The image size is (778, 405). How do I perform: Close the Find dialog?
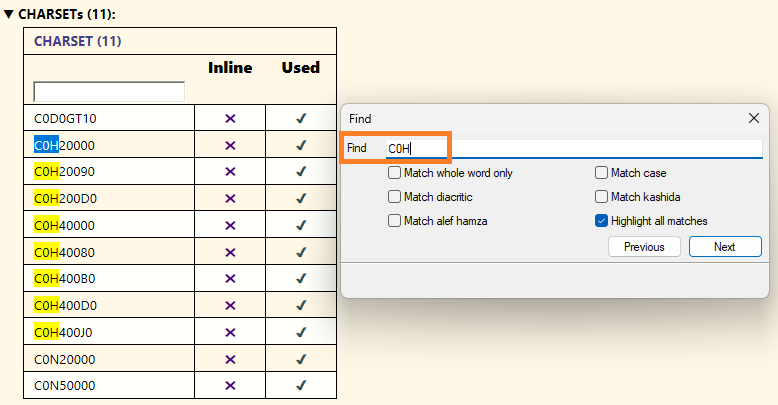coord(754,118)
